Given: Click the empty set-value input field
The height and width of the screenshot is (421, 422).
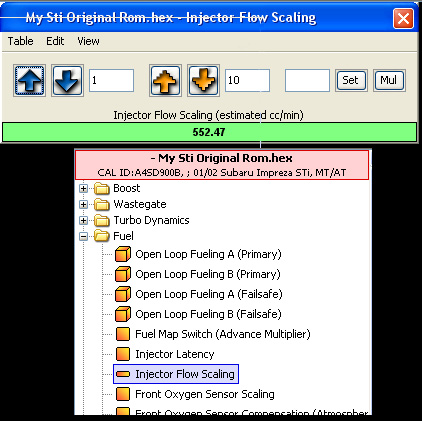Looking at the screenshot, I should [x=307, y=80].
